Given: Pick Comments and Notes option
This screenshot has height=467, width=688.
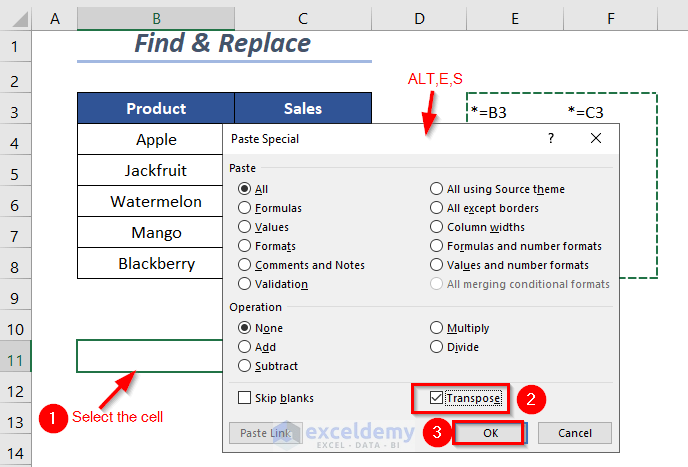Looking at the screenshot, I should point(245,265).
